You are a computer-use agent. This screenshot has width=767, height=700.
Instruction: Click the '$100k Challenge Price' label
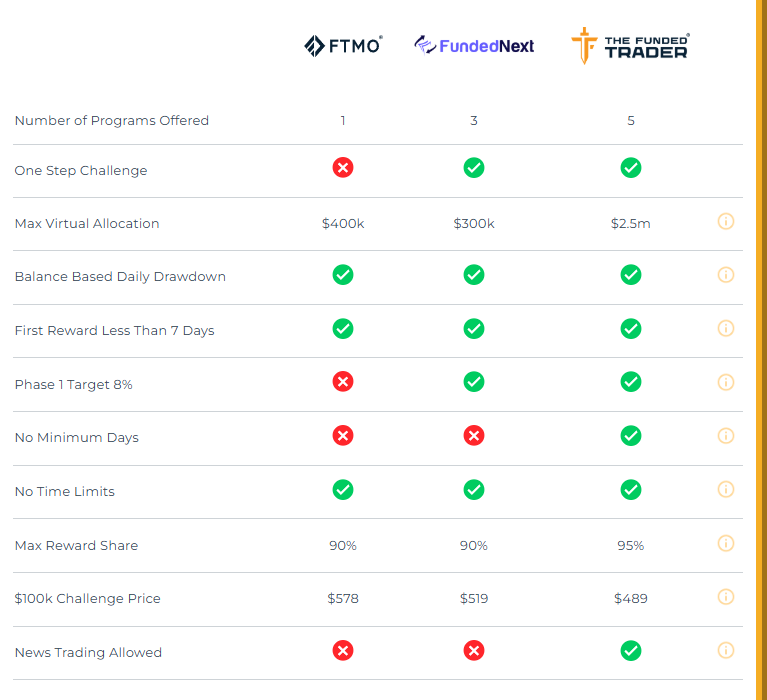(x=88, y=599)
